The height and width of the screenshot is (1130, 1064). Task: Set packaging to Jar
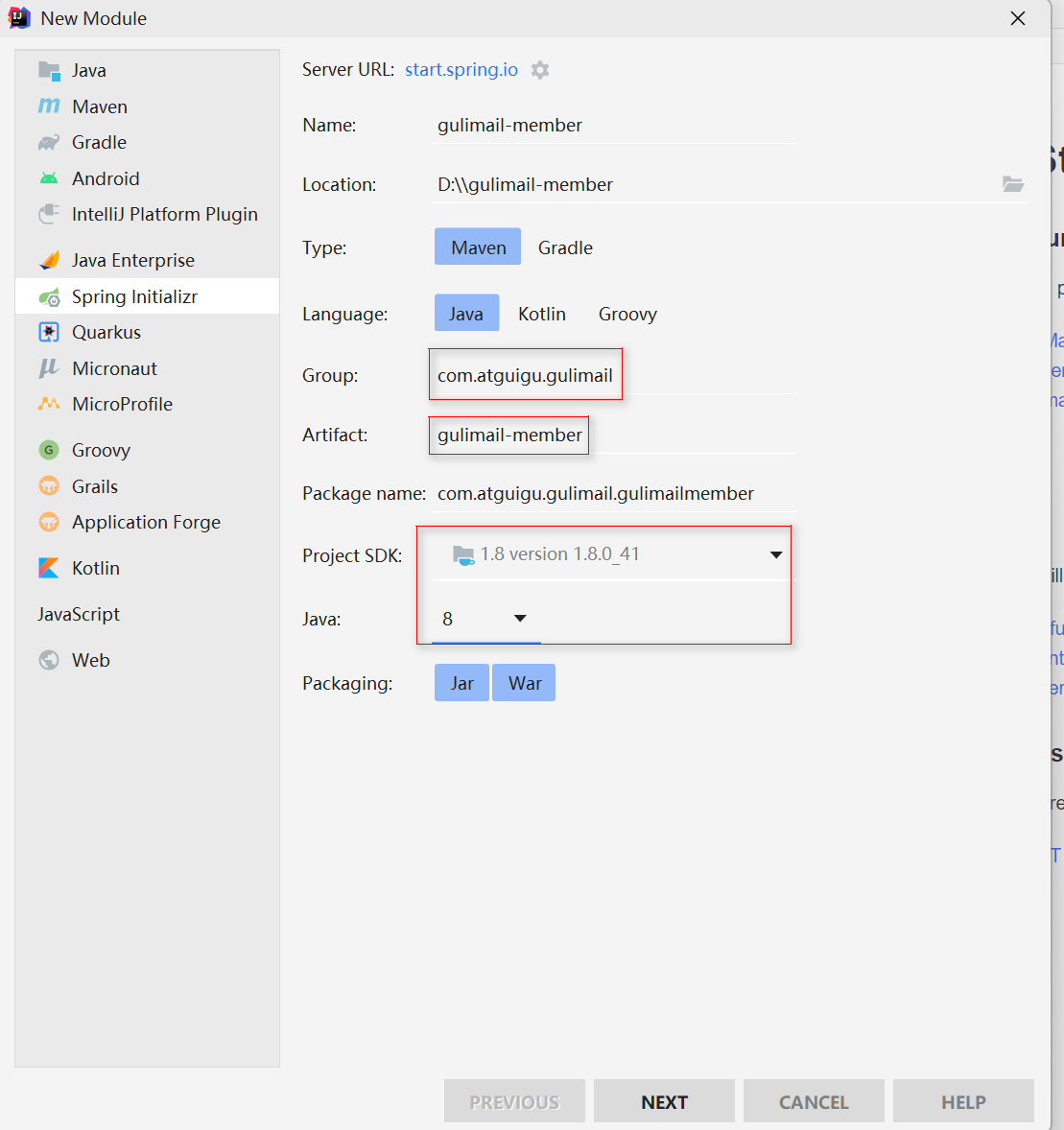pyautogui.click(x=462, y=682)
